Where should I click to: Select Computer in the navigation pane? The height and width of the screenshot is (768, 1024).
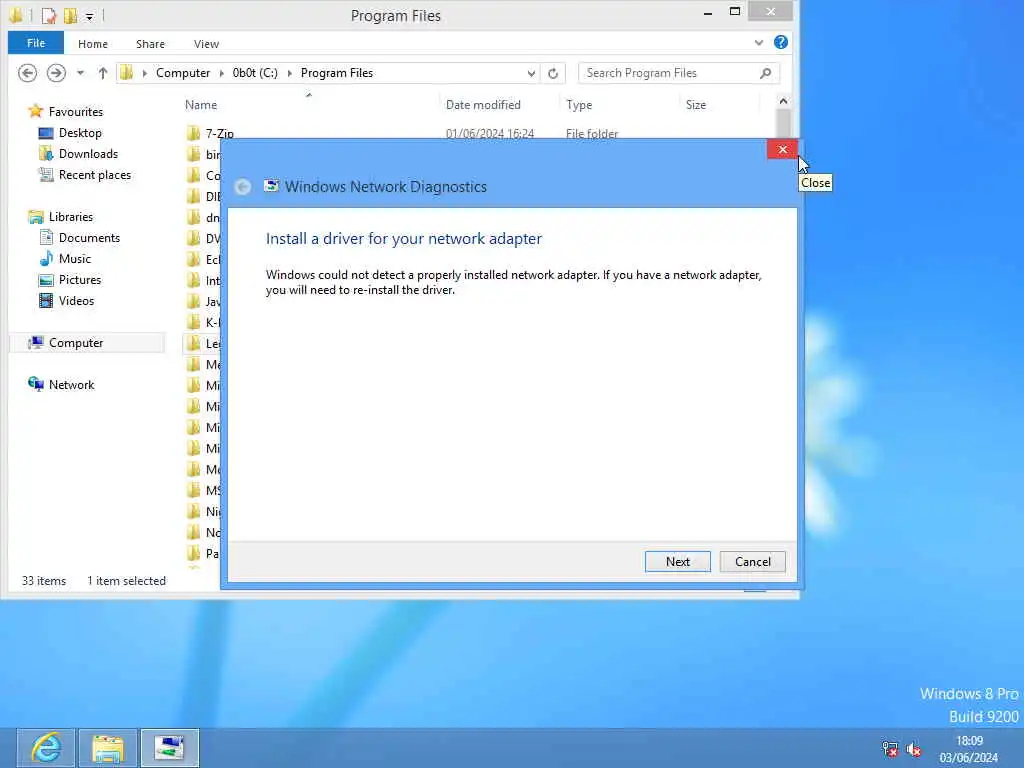tap(76, 343)
